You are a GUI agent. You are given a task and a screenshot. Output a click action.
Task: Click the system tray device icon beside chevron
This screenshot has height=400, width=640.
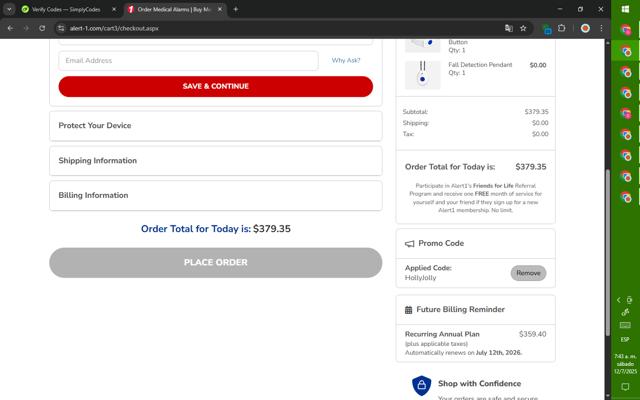point(629,300)
